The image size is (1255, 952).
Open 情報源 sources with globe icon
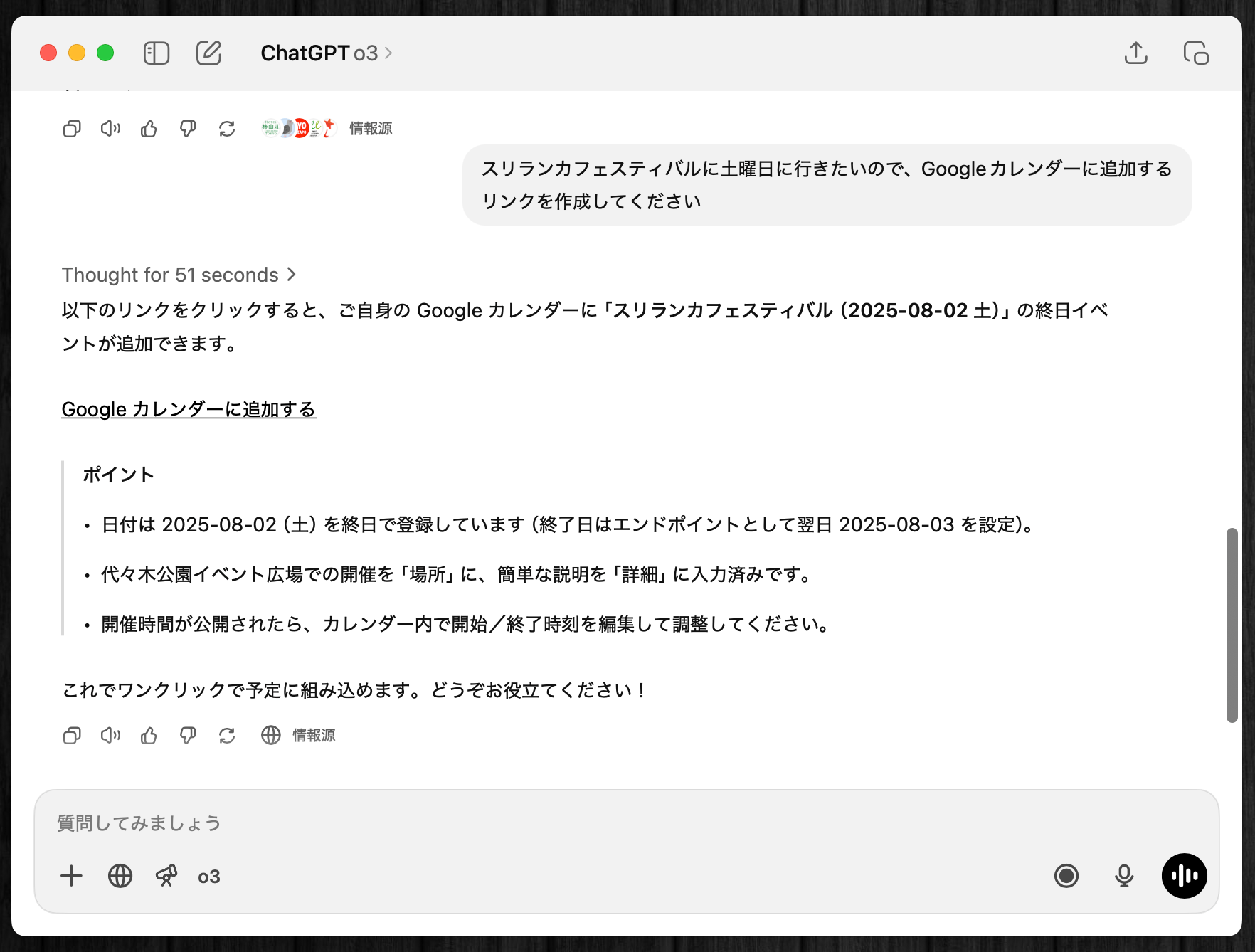pyautogui.click(x=299, y=735)
